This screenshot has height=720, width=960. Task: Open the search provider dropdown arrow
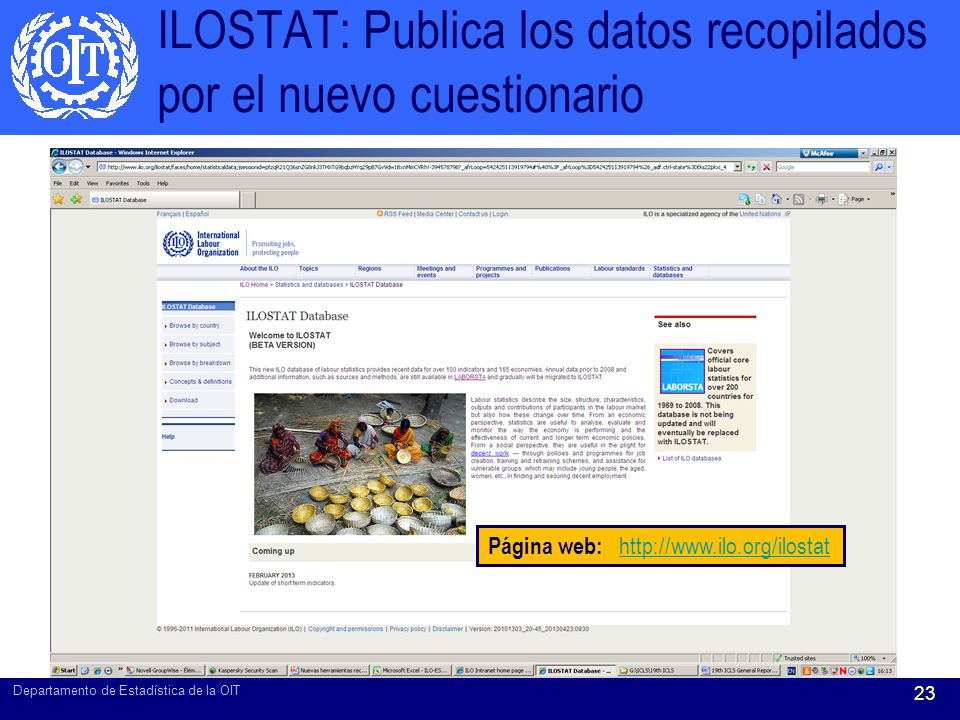click(x=890, y=167)
